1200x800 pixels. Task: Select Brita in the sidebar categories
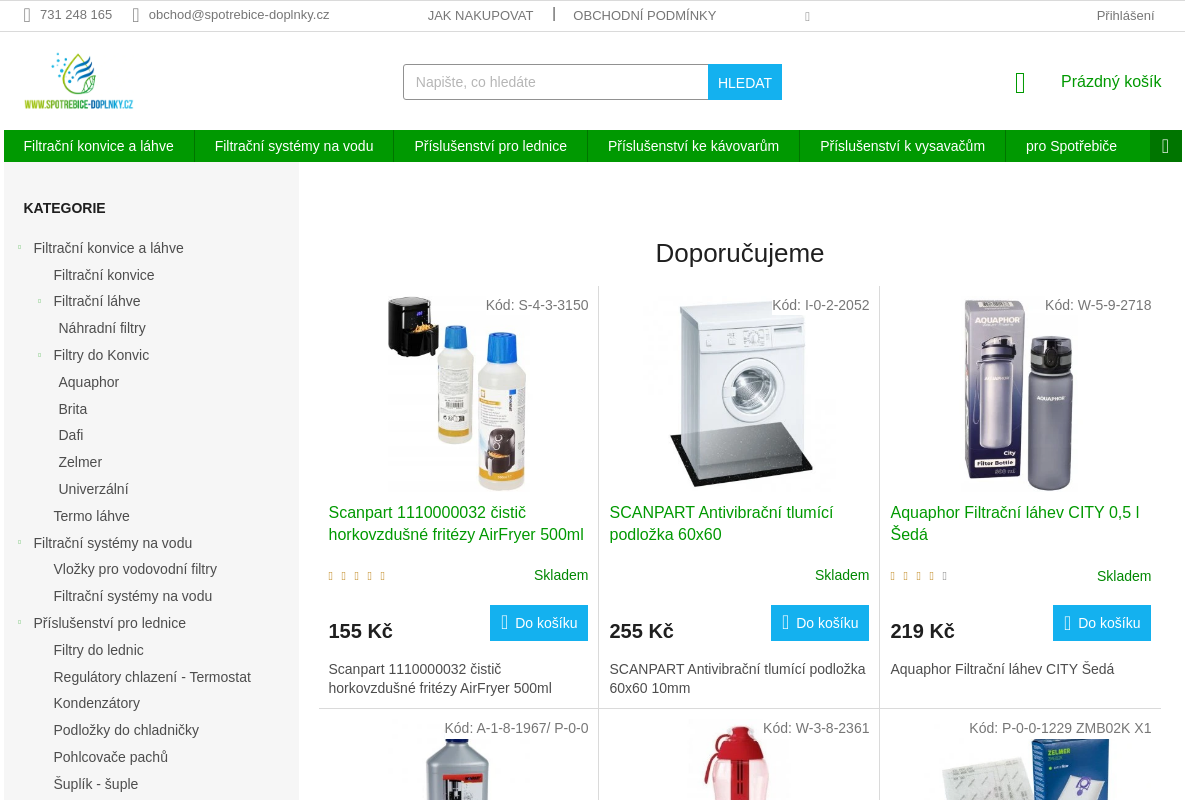pyautogui.click(x=73, y=409)
